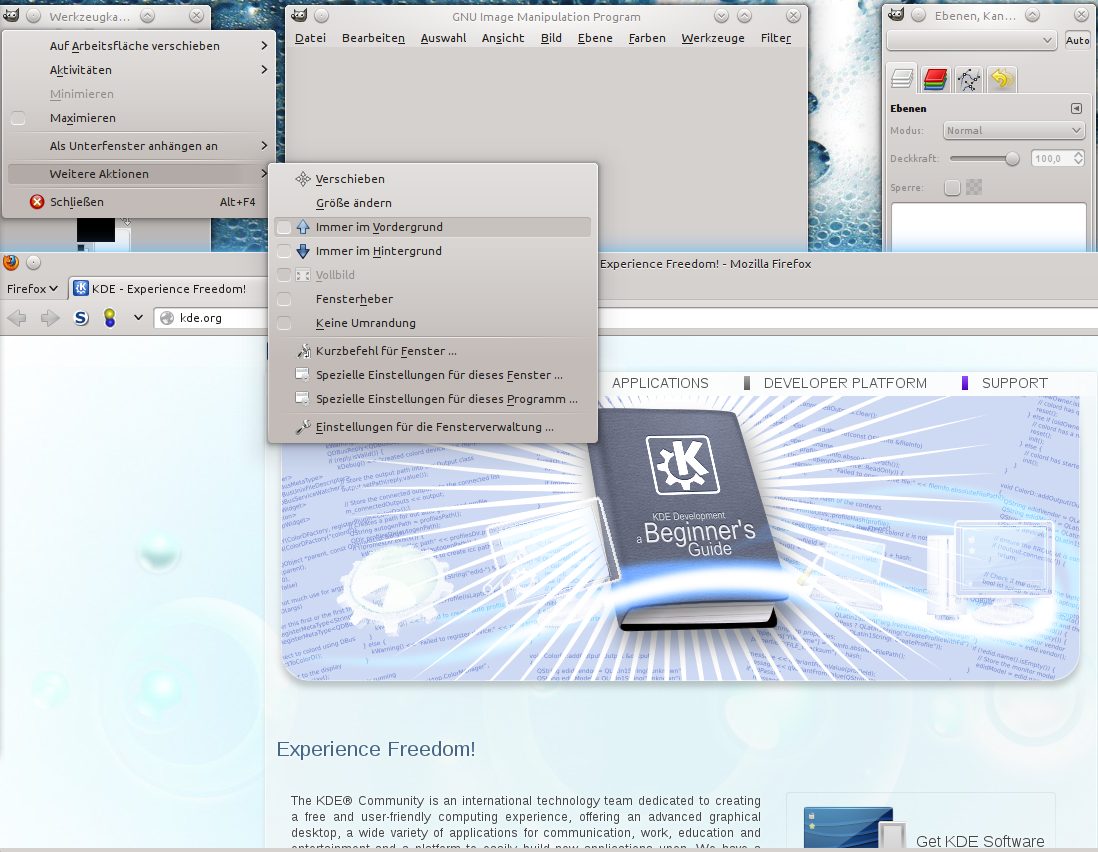
Task: Toggle the Maximieren checkbox
Action: (x=18, y=118)
